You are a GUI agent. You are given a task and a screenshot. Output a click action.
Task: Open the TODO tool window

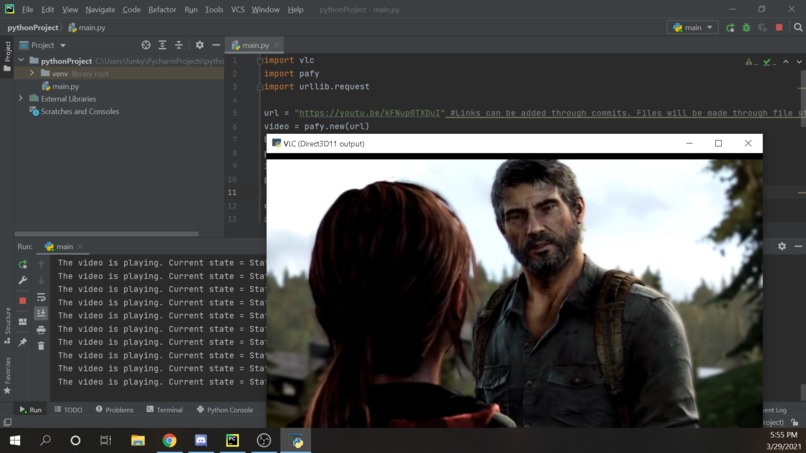(x=68, y=410)
